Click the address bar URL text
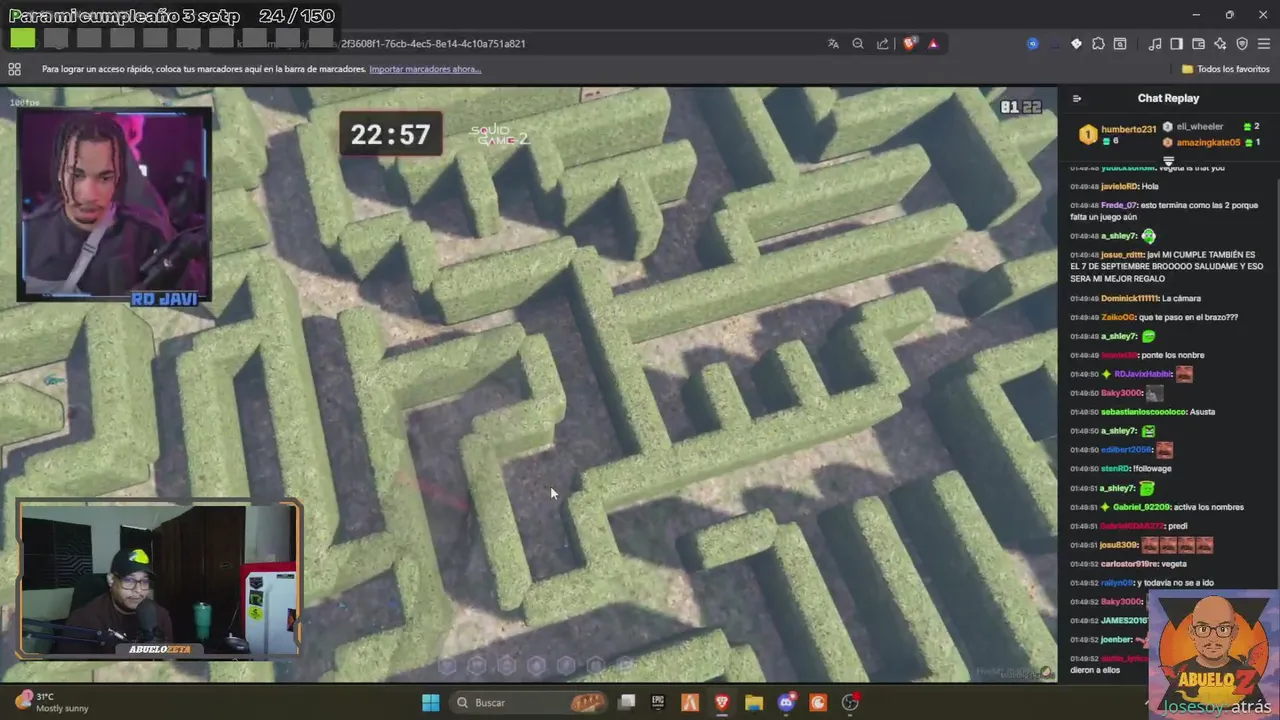 432,44
